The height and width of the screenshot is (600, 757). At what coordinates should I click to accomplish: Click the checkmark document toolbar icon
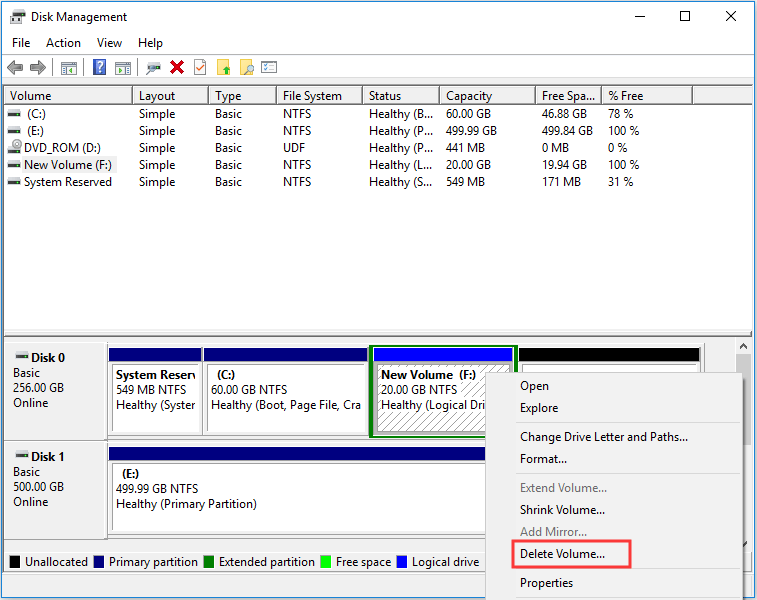click(200, 67)
